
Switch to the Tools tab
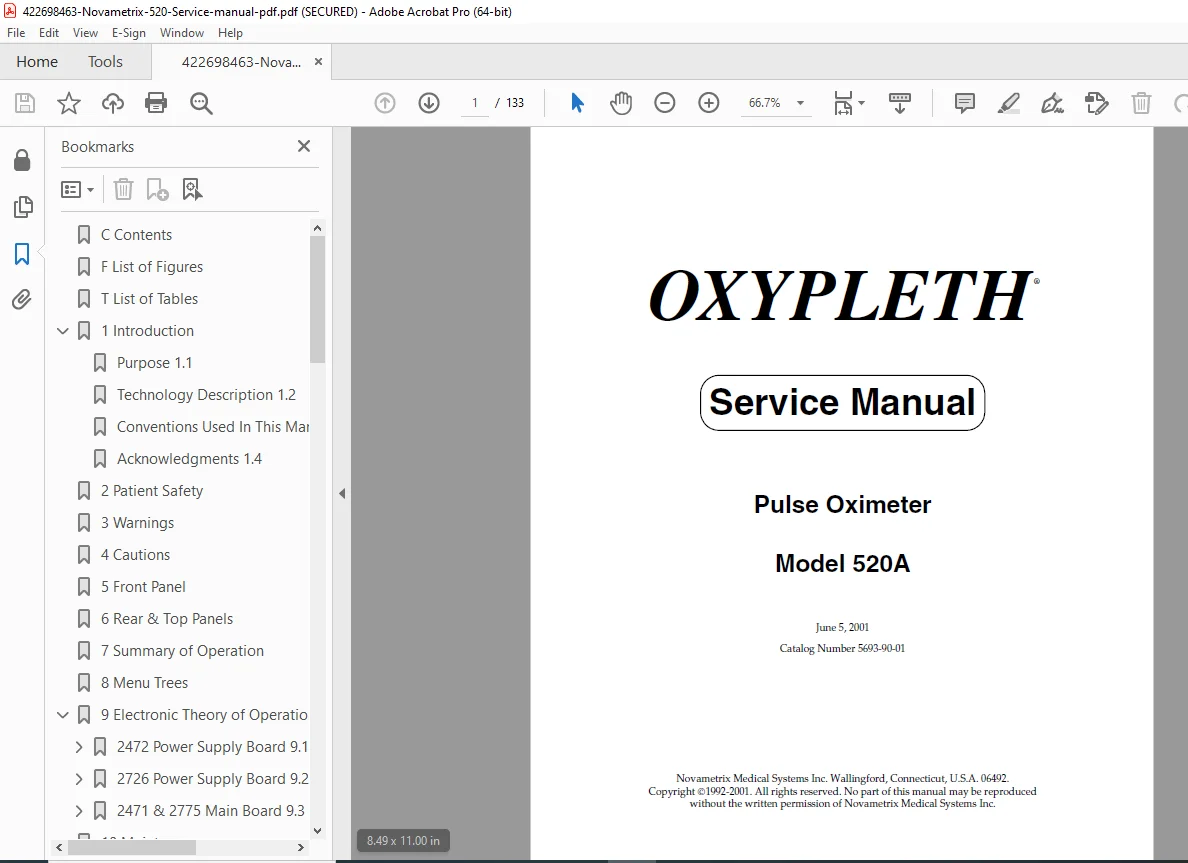coord(105,62)
